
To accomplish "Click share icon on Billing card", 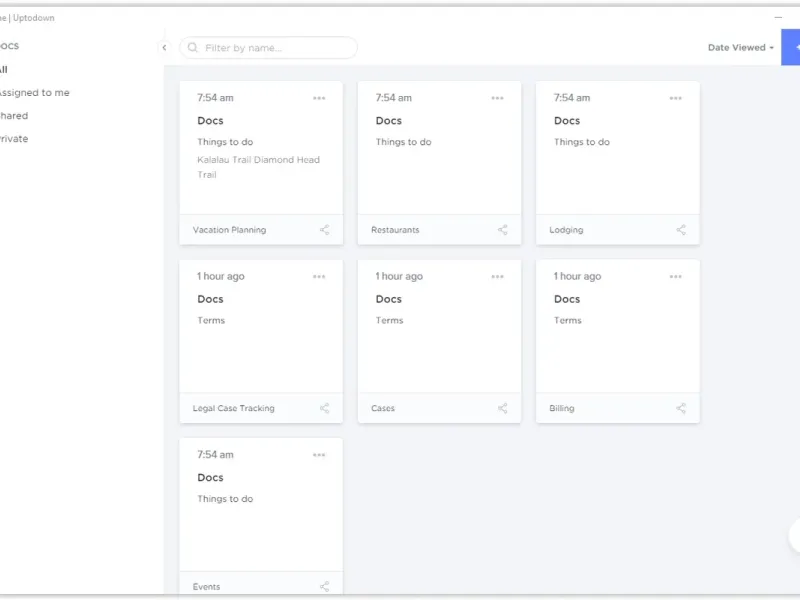I will click(x=681, y=408).
